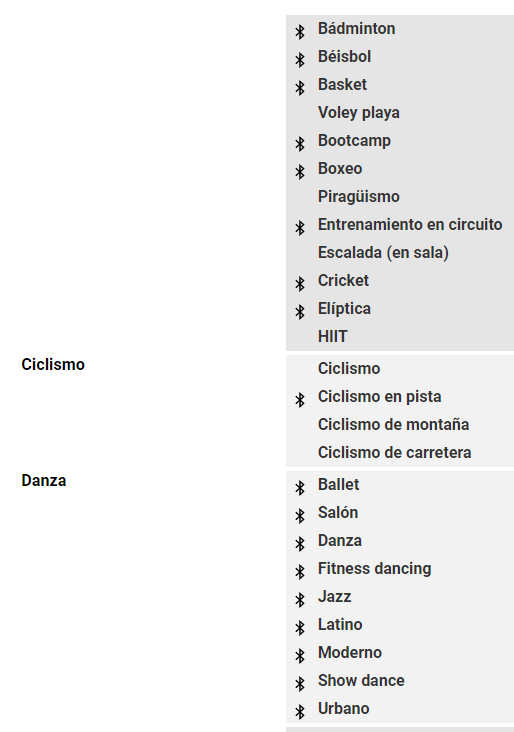
Task: Click the Bluetooth icon next to Ballet
Action: 300,488
